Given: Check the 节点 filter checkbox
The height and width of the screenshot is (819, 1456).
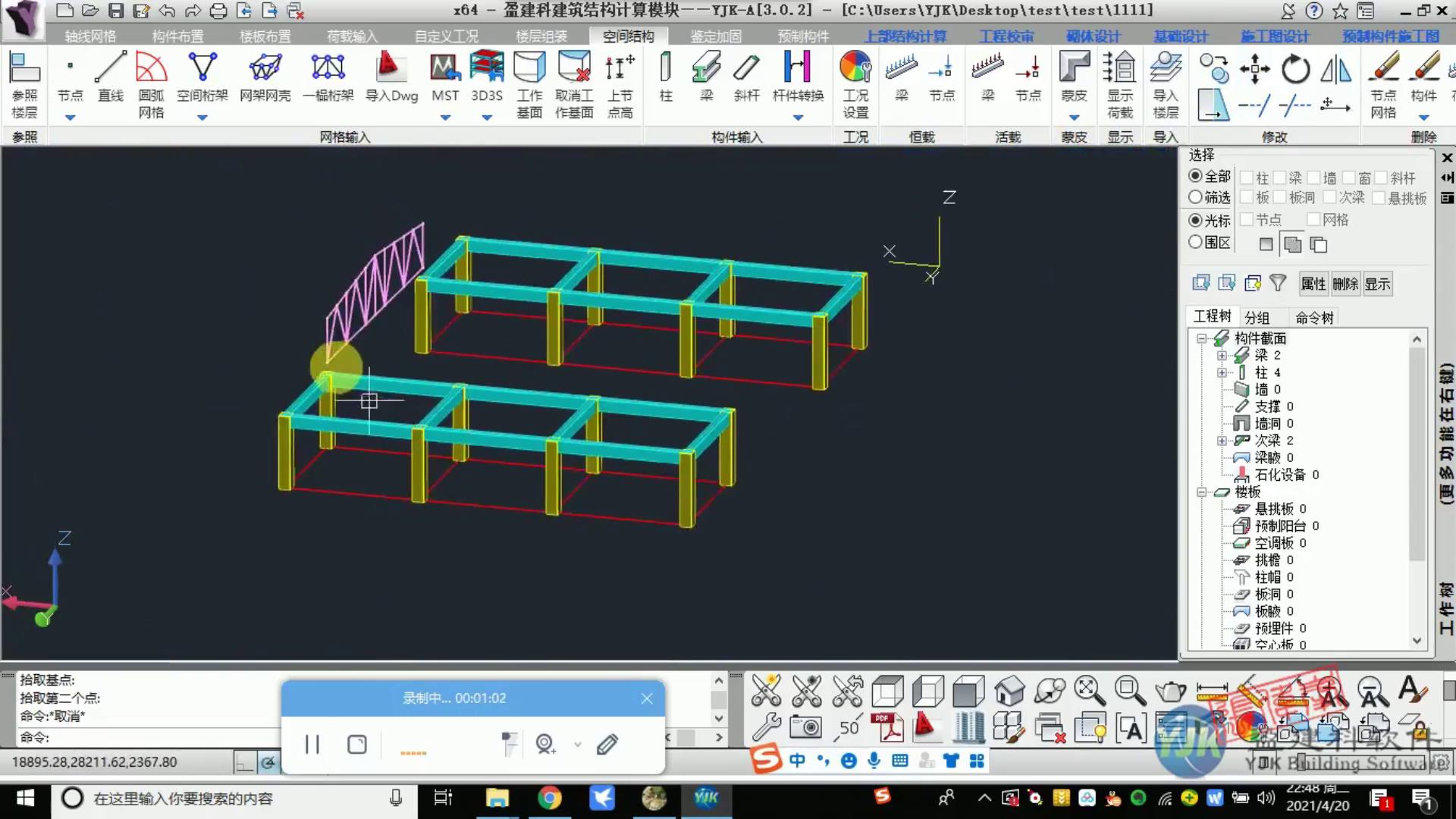Looking at the screenshot, I should pyautogui.click(x=1247, y=219).
